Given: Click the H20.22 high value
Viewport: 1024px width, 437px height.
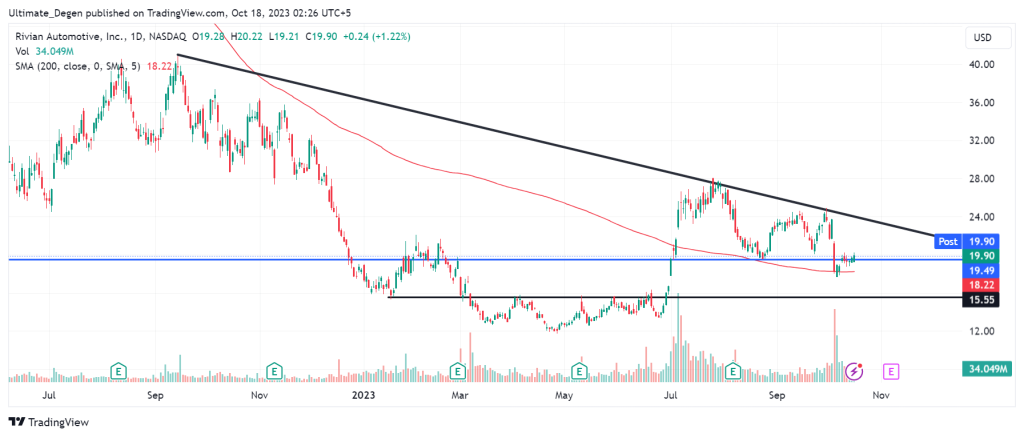Looking at the screenshot, I should click(x=247, y=37).
